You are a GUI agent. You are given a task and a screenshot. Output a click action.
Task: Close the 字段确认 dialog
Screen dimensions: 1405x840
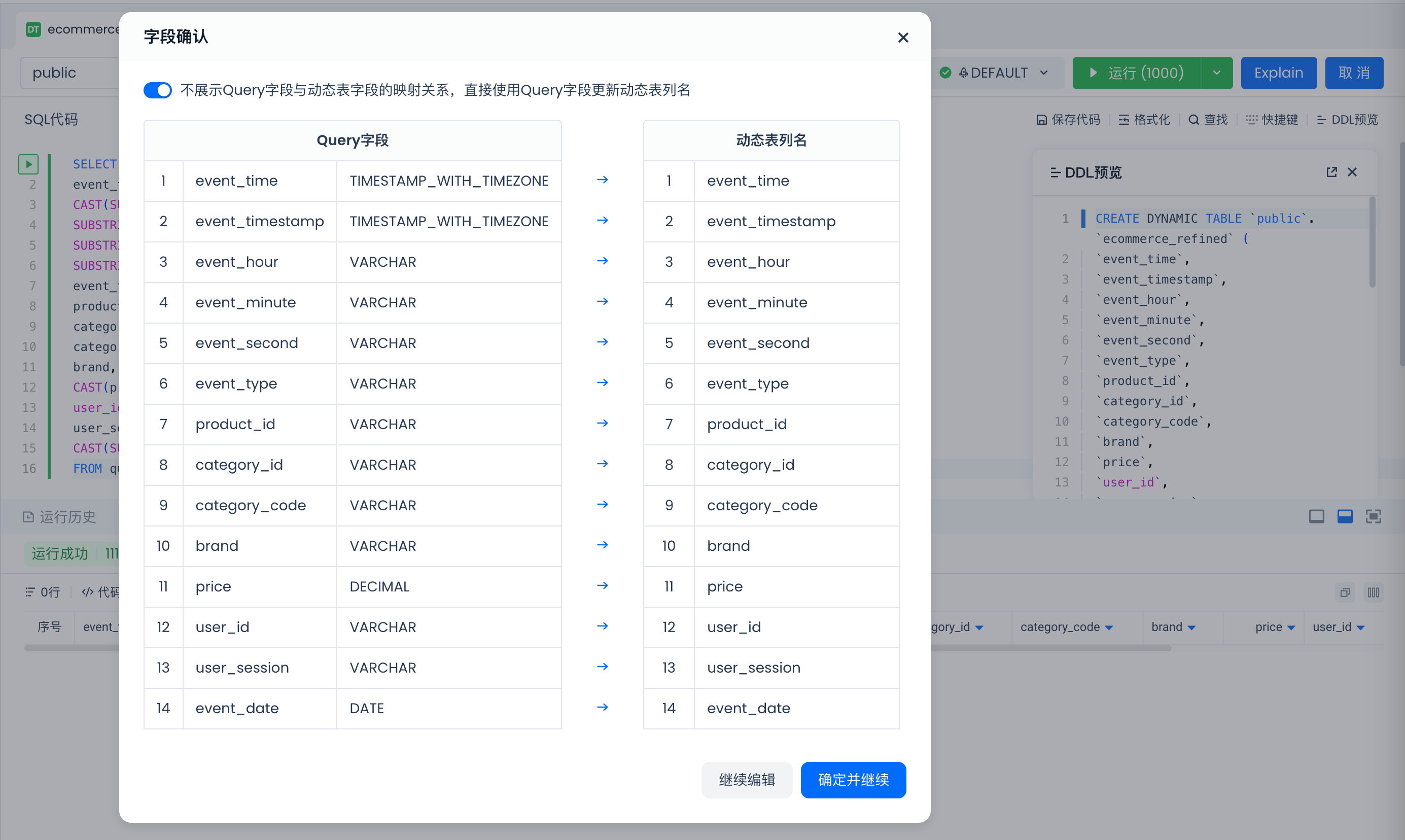coord(902,38)
